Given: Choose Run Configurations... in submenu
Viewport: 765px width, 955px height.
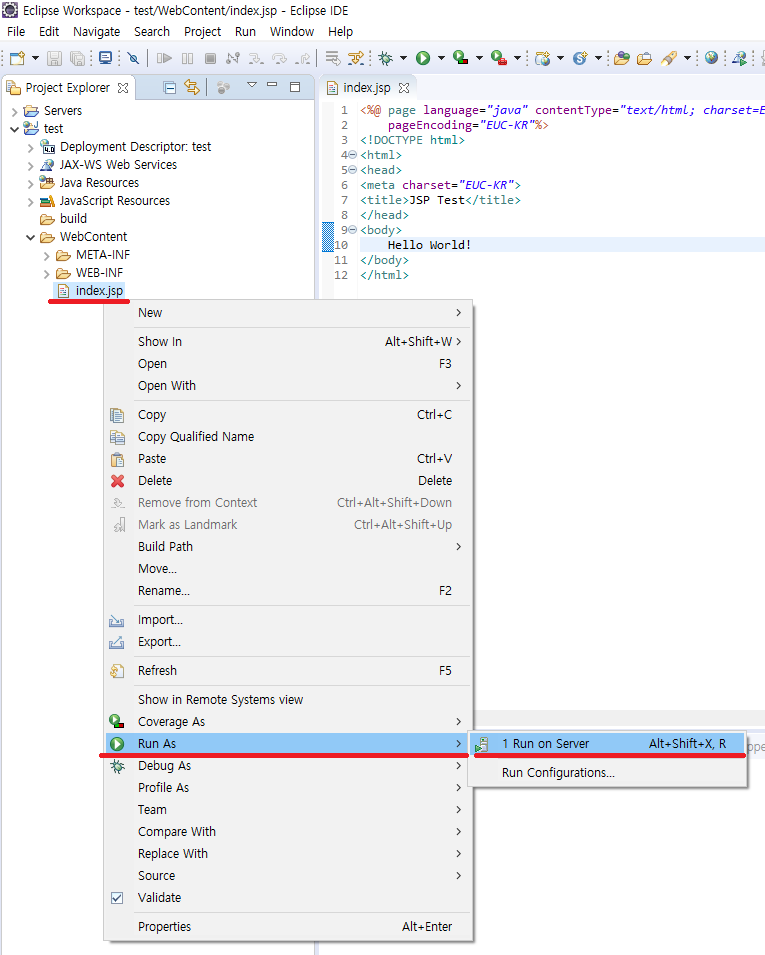Looking at the screenshot, I should pos(608,773).
